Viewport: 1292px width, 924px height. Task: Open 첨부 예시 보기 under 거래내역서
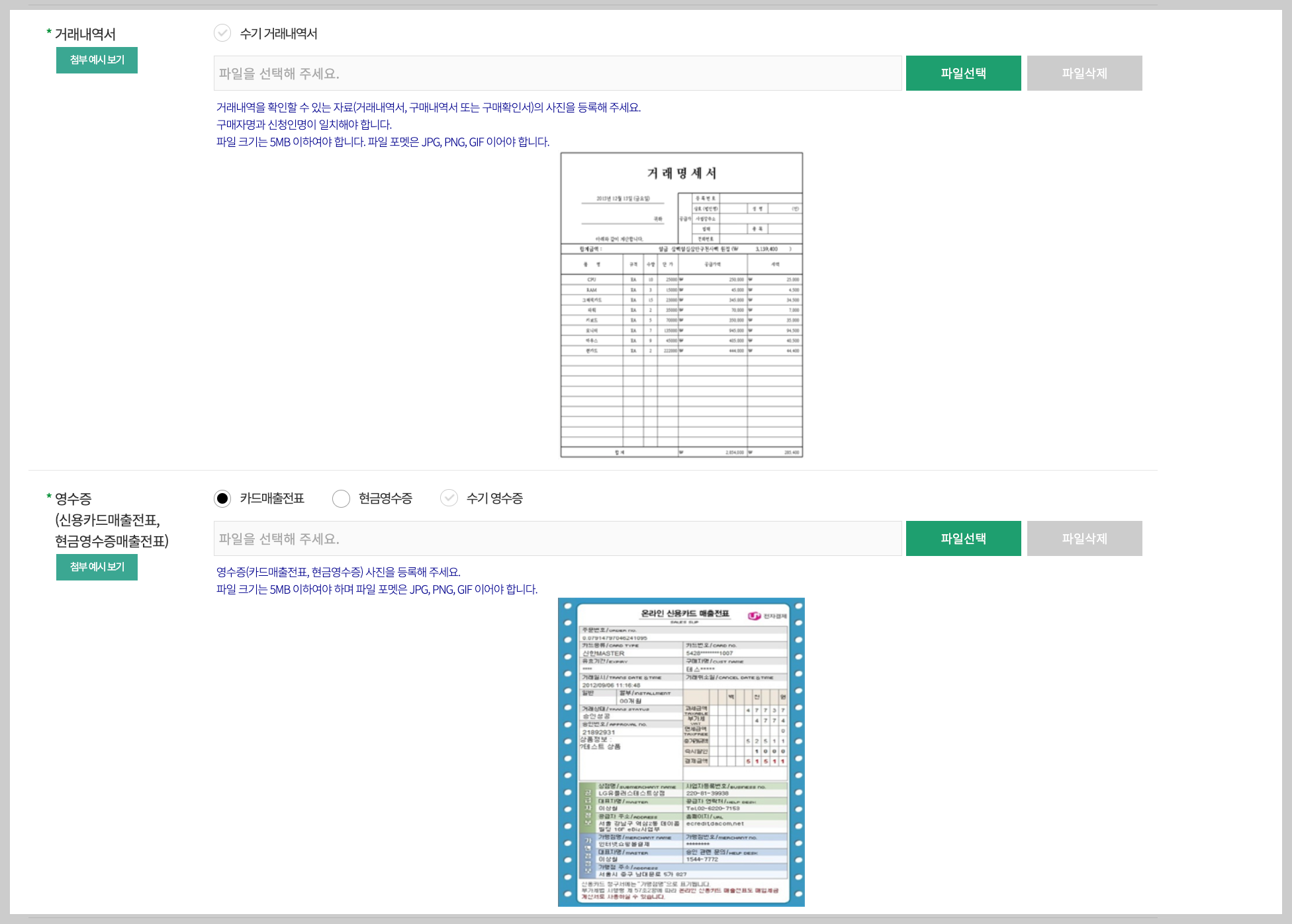click(97, 60)
